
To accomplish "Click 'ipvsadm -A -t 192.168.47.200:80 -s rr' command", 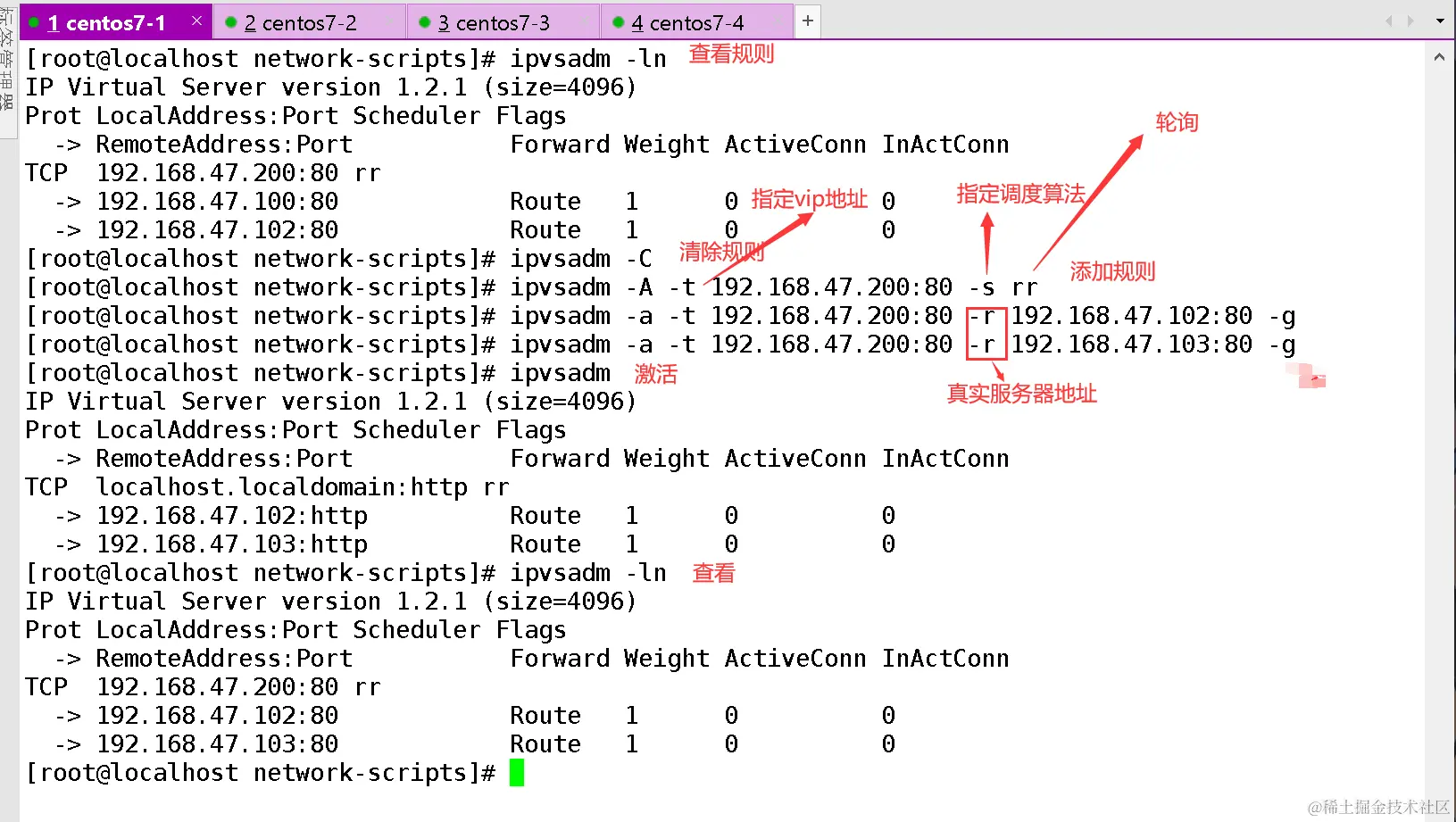I will click(774, 287).
